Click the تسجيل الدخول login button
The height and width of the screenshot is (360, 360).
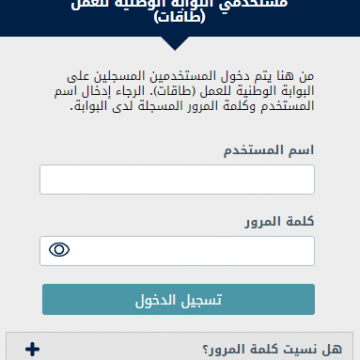point(178,299)
